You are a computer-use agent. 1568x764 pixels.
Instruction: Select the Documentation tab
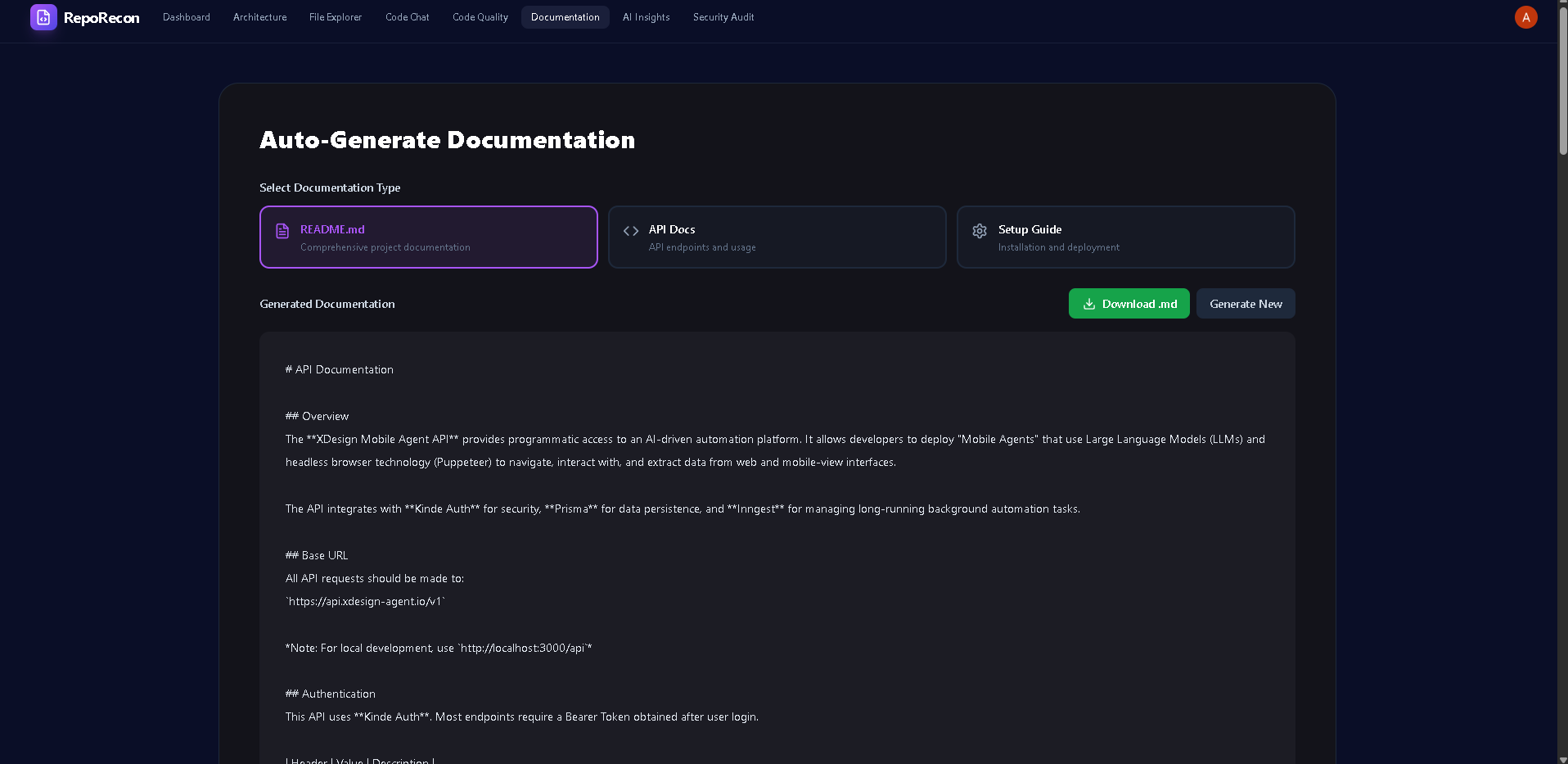pos(565,17)
